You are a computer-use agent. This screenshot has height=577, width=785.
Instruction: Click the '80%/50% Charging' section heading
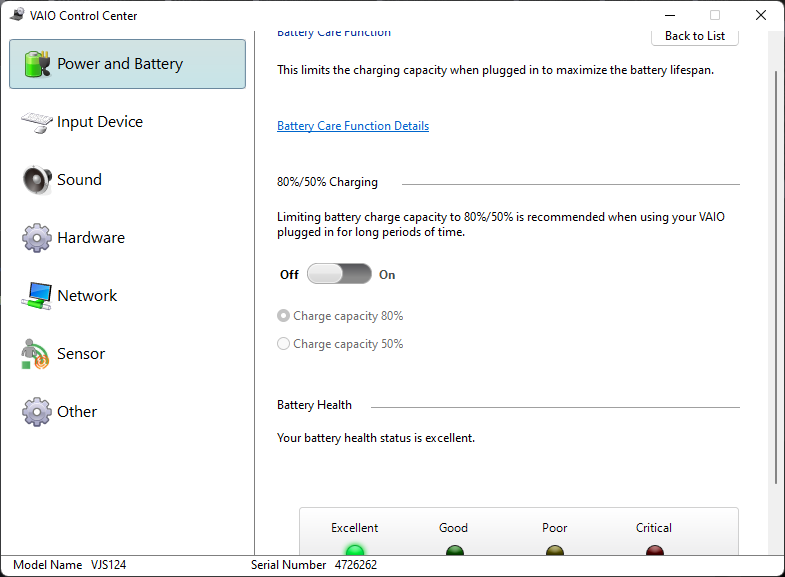[x=327, y=182]
